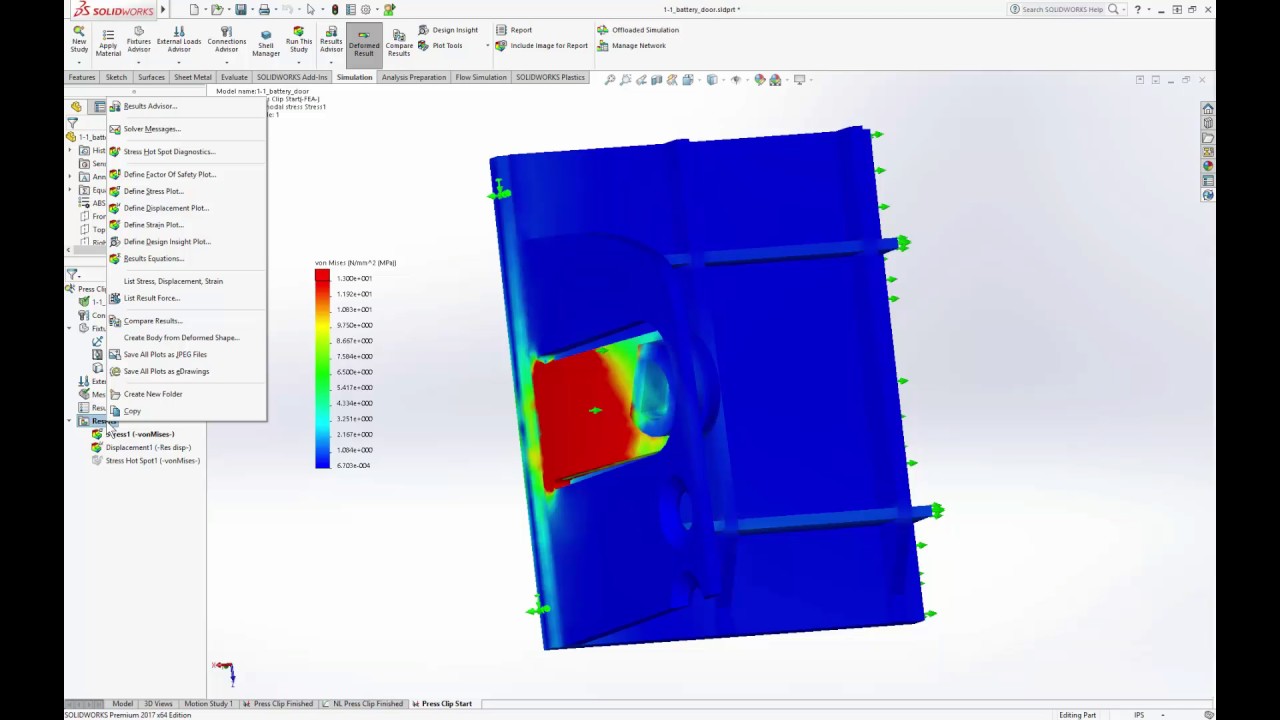Screen dimensions: 1280x720
Task: Click the Print icon in quick toolbar
Action: pos(264,9)
